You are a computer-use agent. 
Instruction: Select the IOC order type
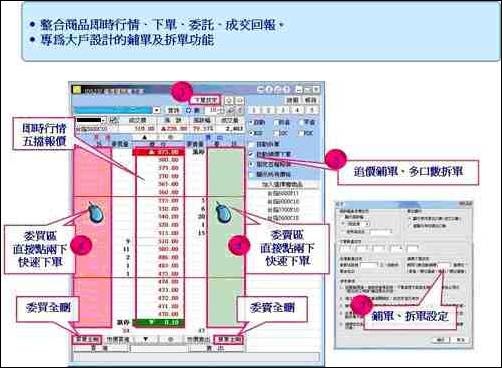tap(276, 133)
